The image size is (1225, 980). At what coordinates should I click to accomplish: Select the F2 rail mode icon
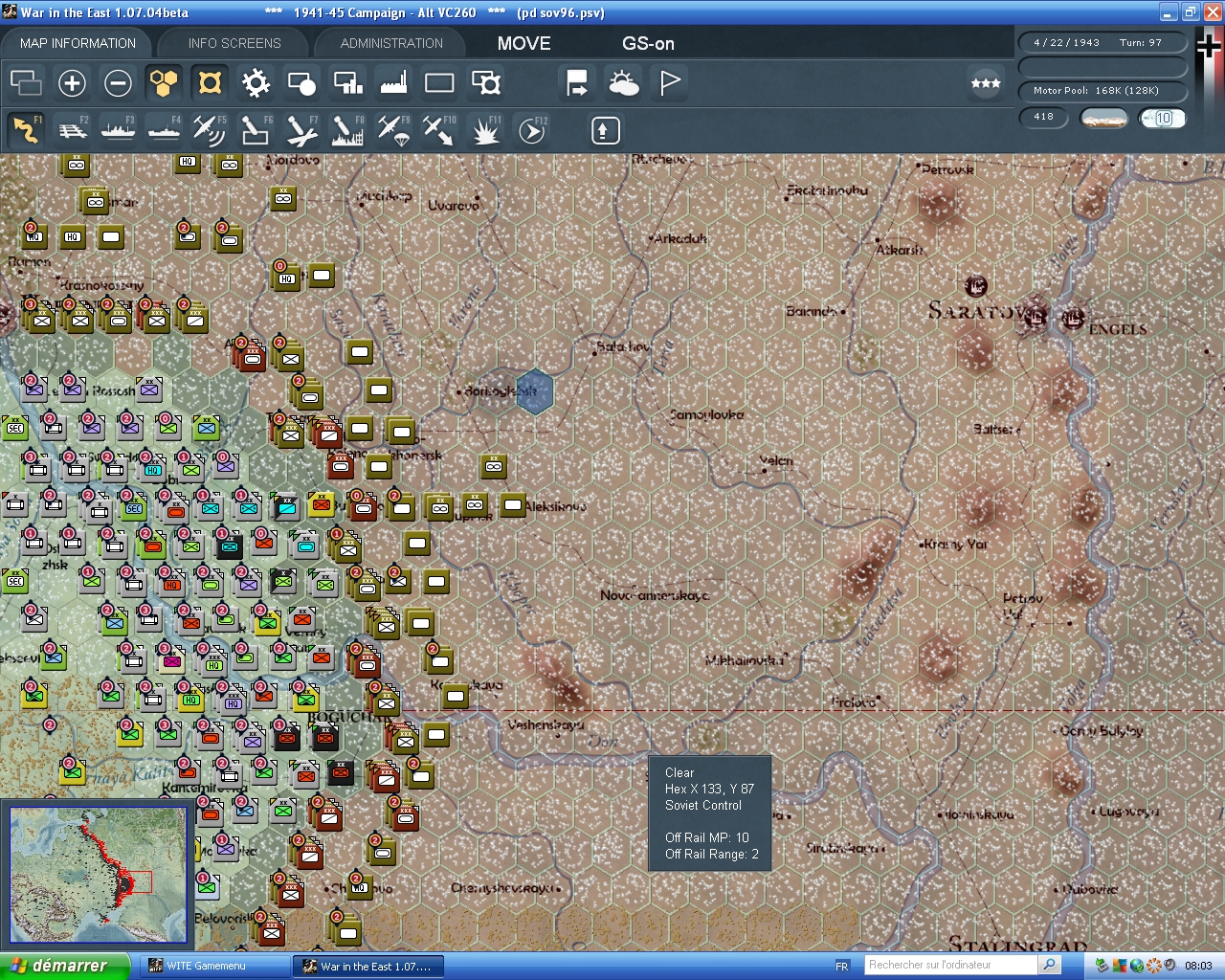pyautogui.click(x=72, y=130)
